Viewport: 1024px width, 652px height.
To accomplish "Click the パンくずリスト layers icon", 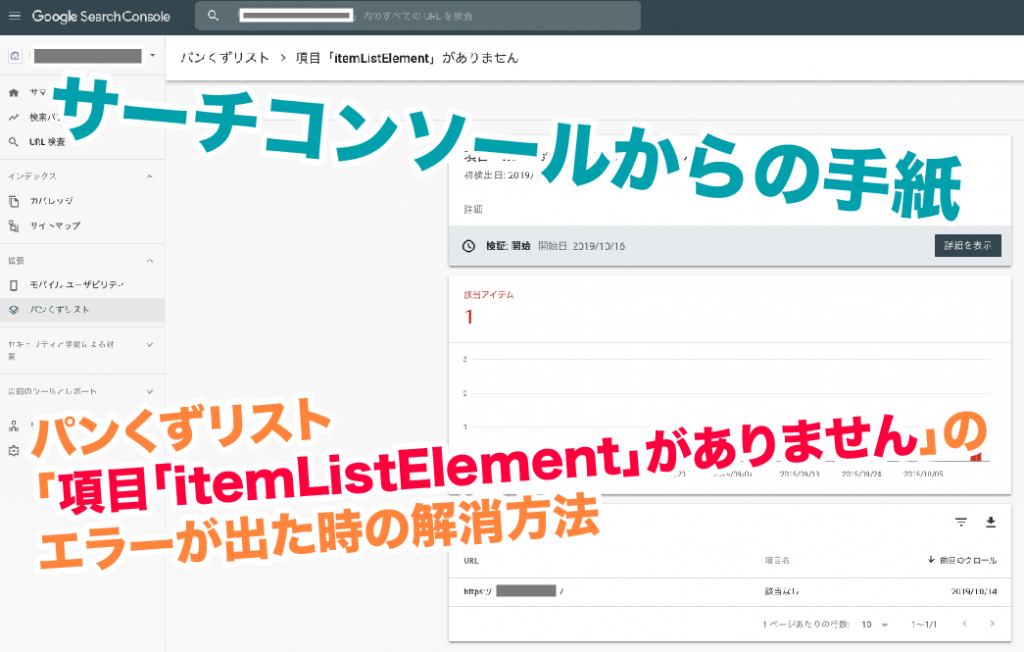I will click(x=14, y=310).
